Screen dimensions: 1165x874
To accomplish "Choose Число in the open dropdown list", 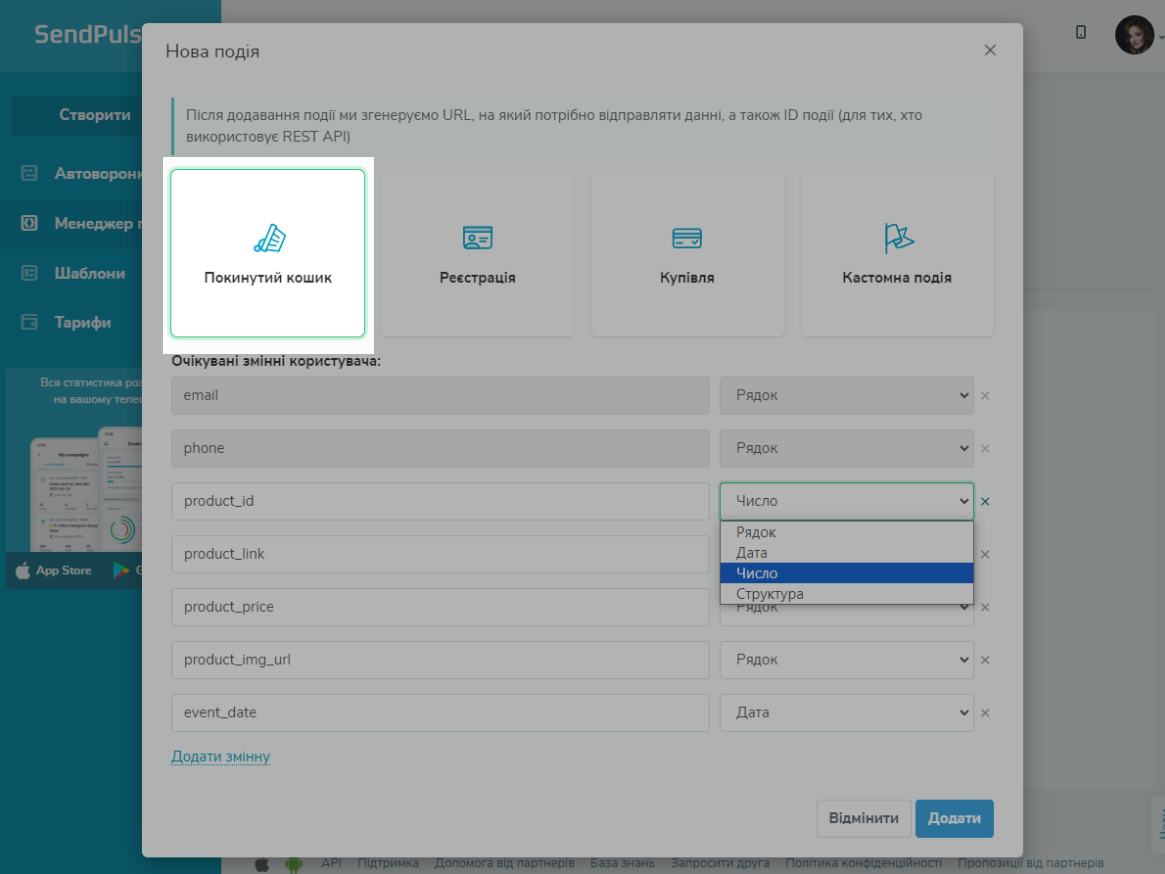I will coord(846,573).
